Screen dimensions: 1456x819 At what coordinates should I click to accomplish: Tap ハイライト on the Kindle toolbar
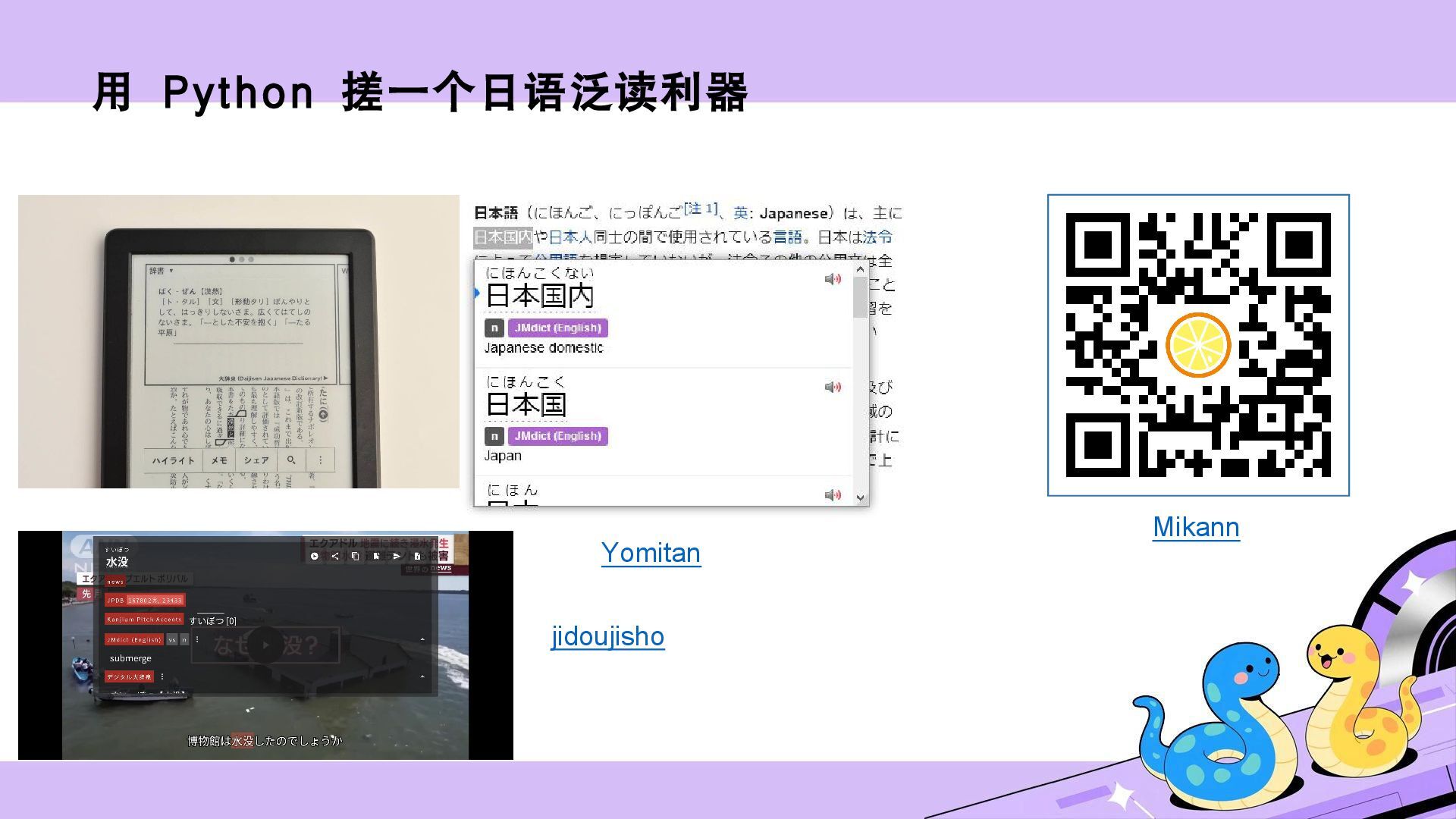click(173, 460)
